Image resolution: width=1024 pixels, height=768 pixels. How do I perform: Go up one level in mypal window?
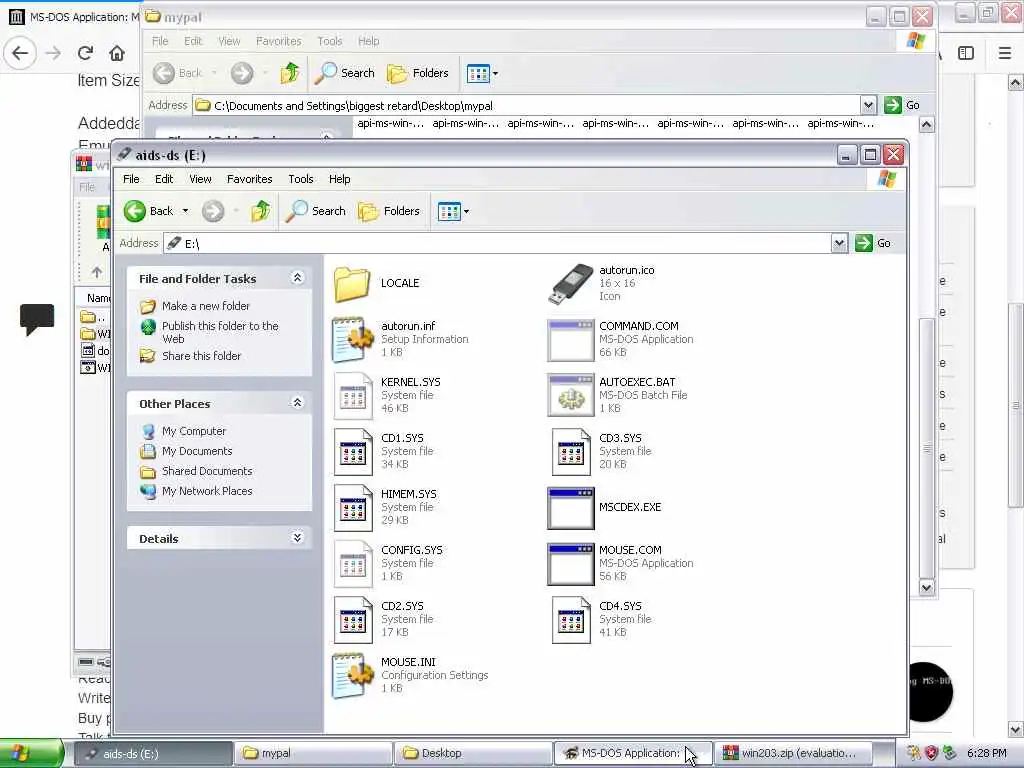tap(290, 73)
